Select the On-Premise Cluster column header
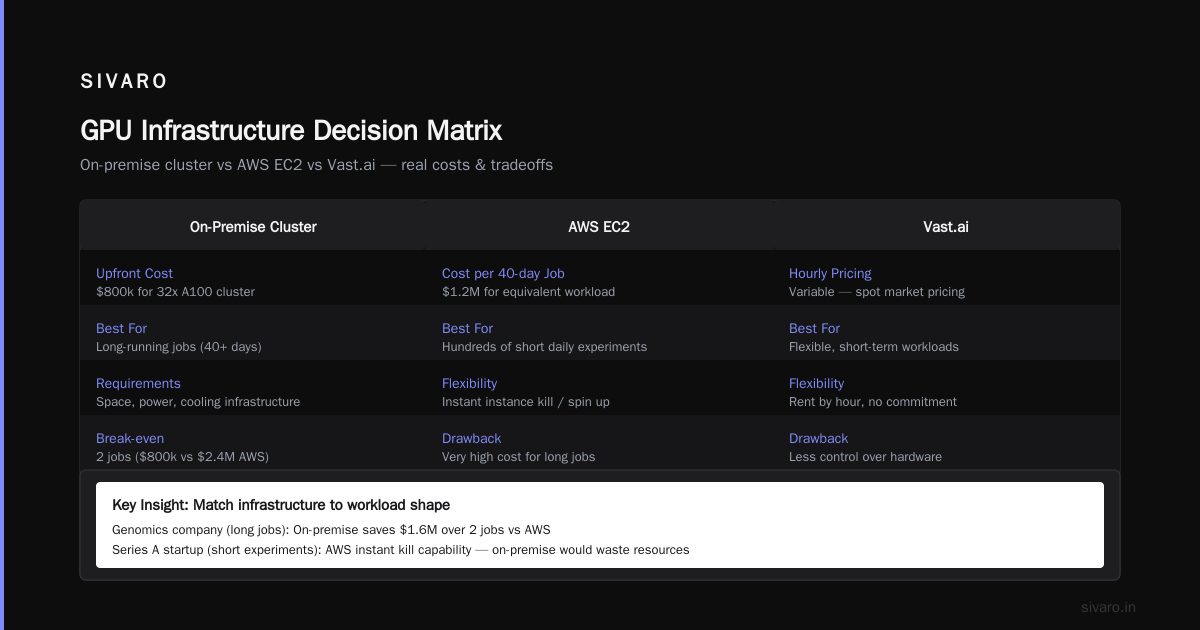1200x630 pixels. [253, 227]
